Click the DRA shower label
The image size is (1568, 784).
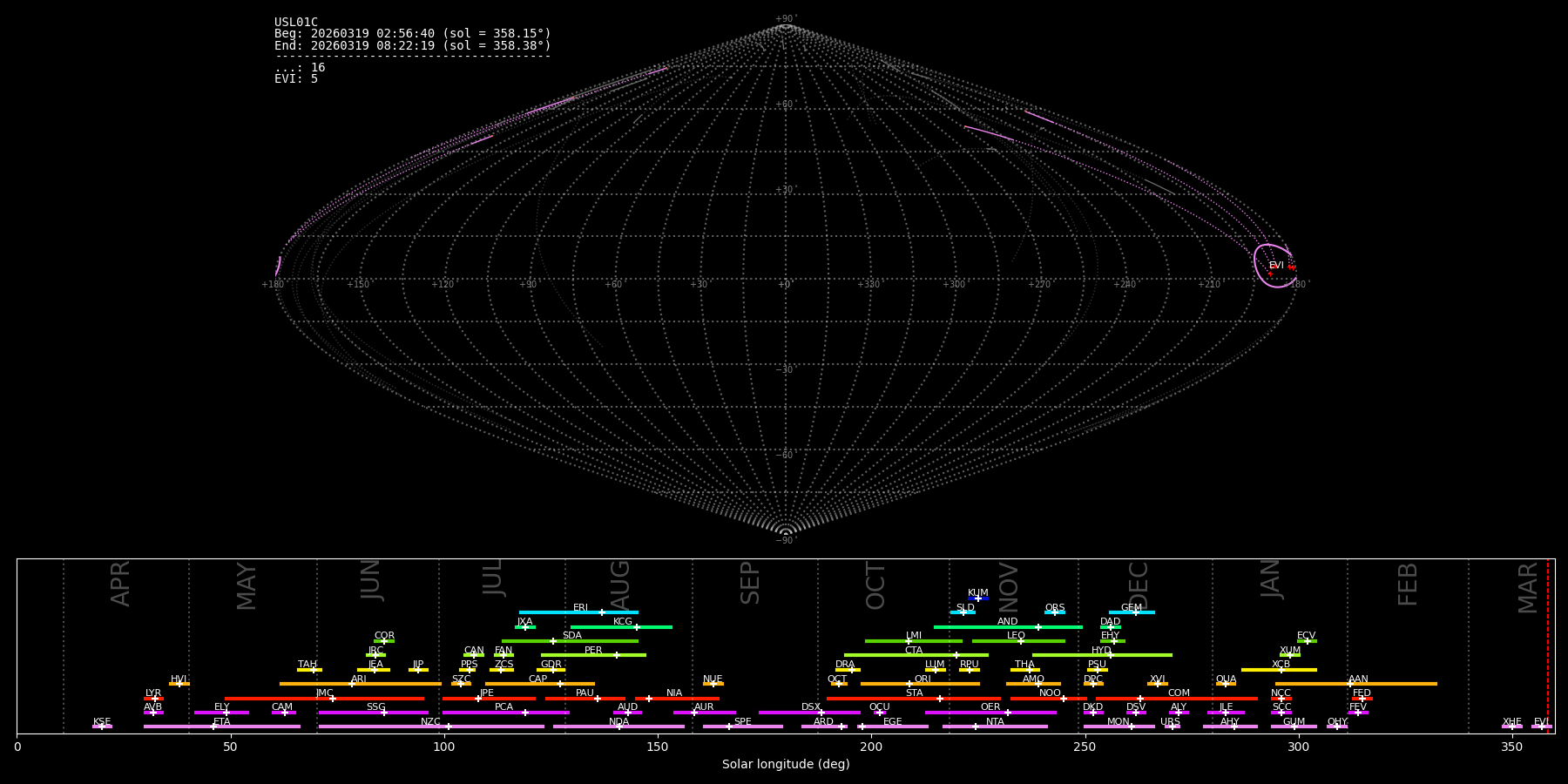(845, 665)
